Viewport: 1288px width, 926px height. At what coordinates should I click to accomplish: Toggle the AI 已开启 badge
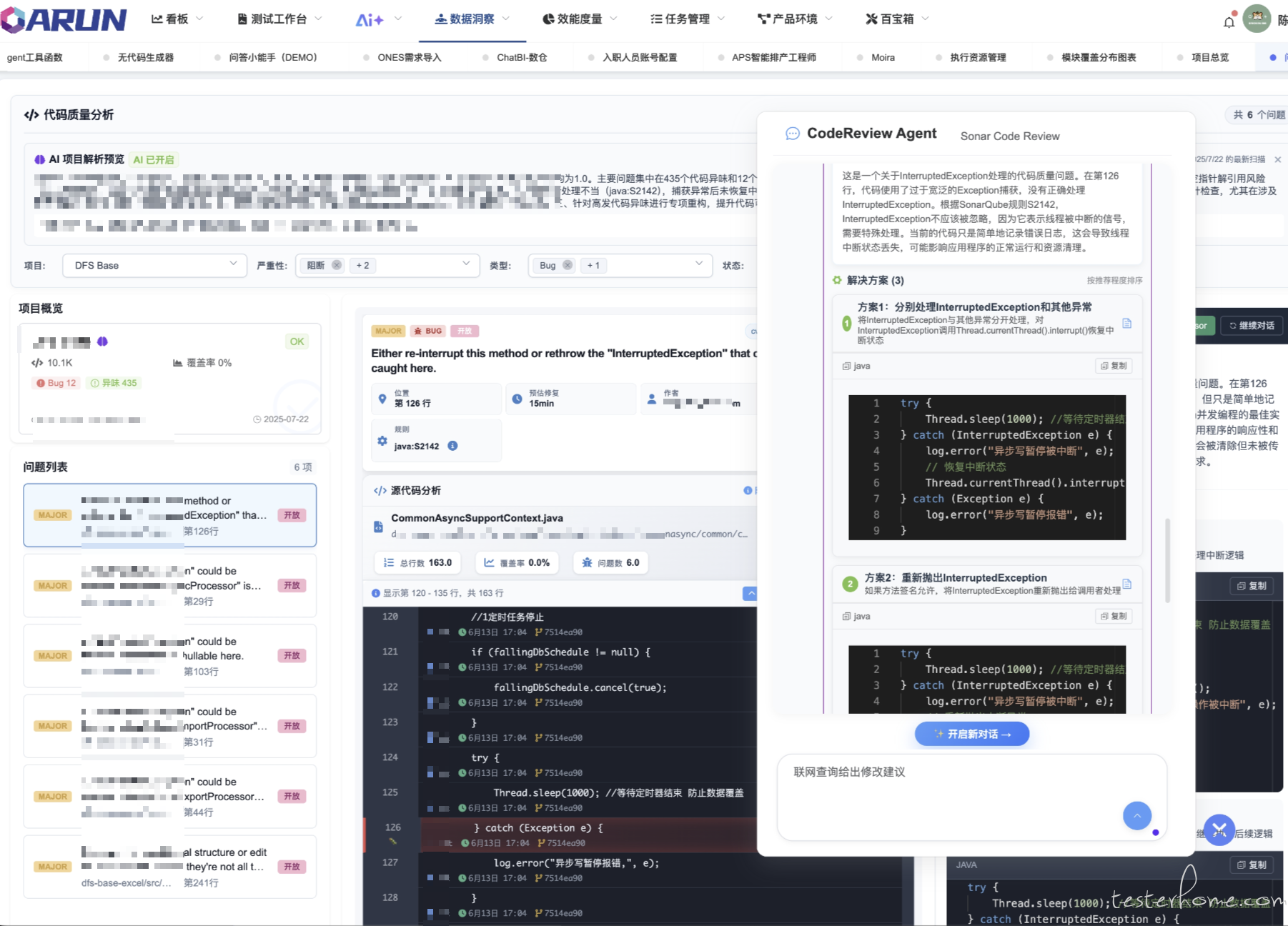154,159
